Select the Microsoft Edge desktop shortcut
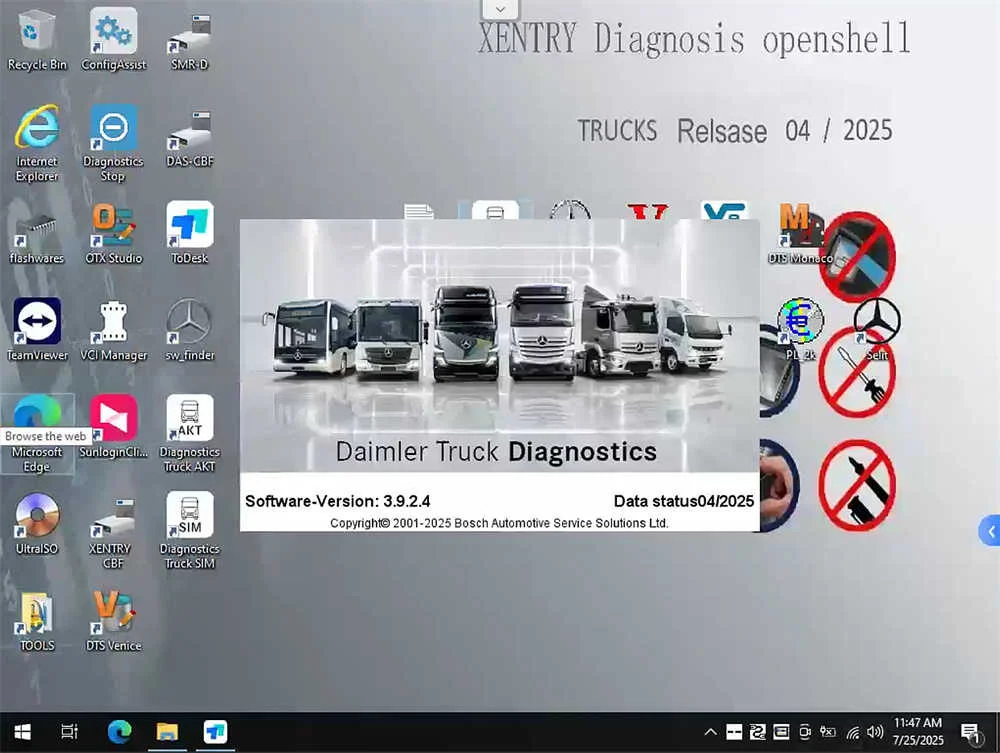The width and height of the screenshot is (1000, 753). point(37,434)
